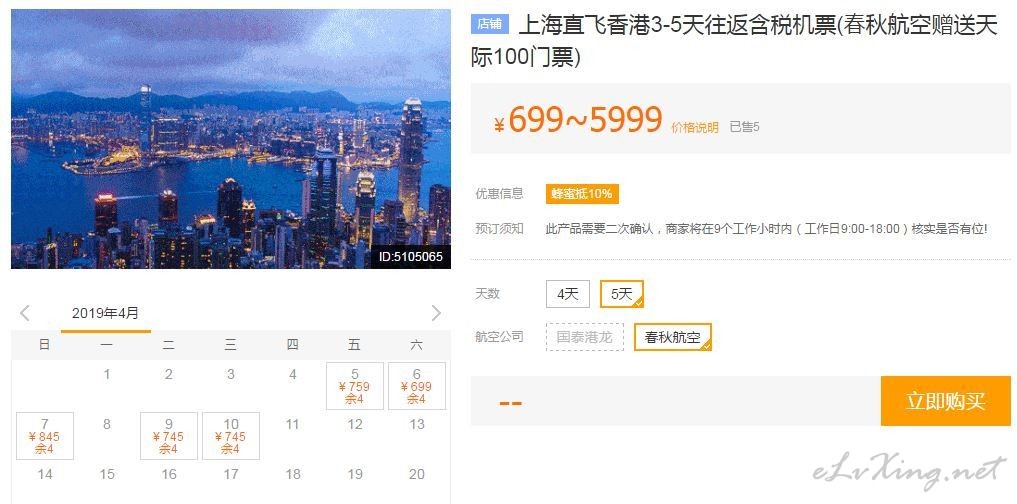Open the 2019年4月 month tab
This screenshot has height=504, width=1017.
[106, 314]
